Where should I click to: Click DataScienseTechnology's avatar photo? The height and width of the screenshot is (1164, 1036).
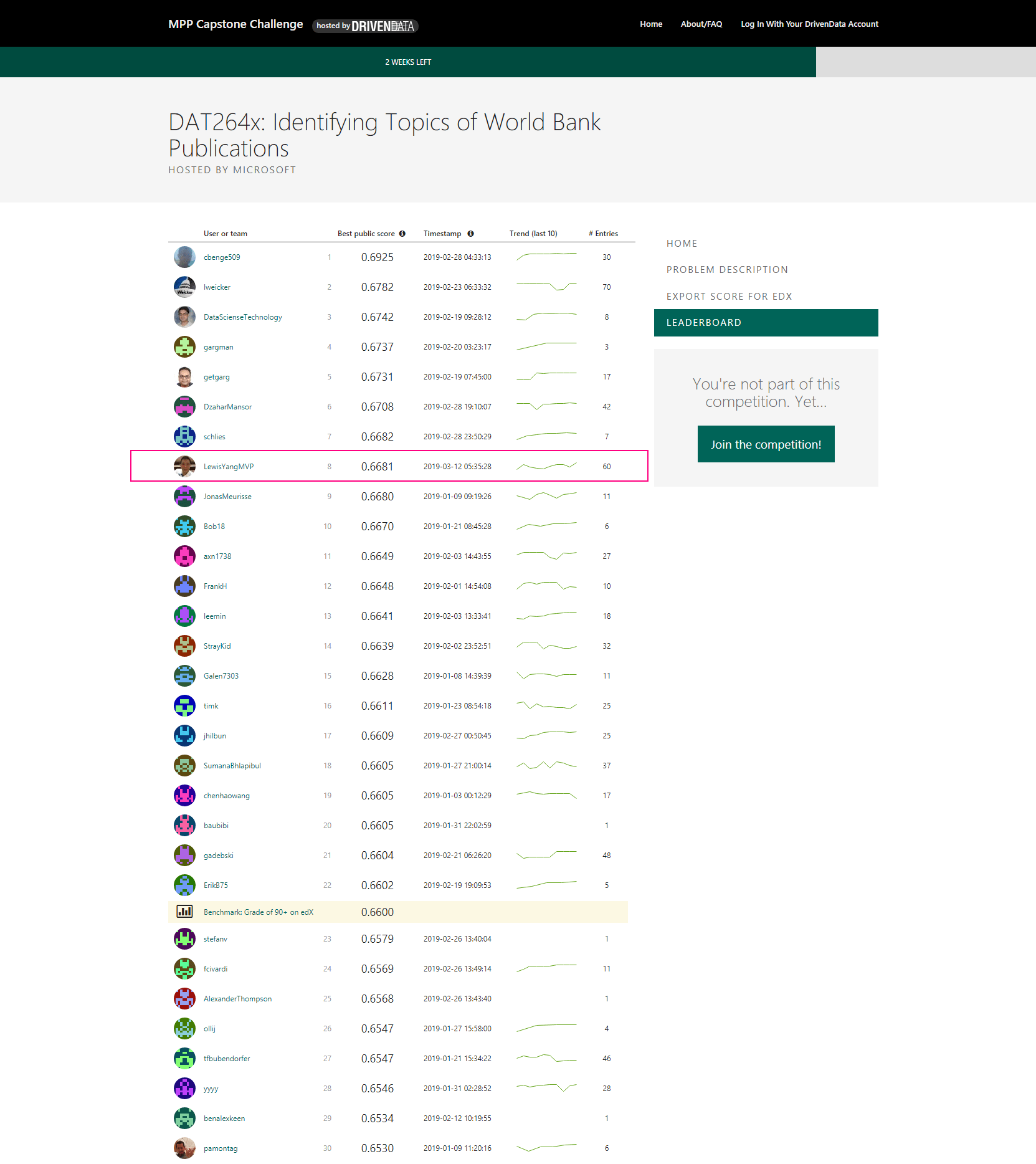point(184,317)
